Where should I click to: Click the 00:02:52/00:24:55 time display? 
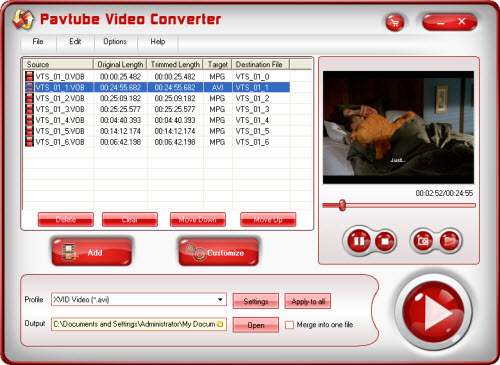point(444,193)
